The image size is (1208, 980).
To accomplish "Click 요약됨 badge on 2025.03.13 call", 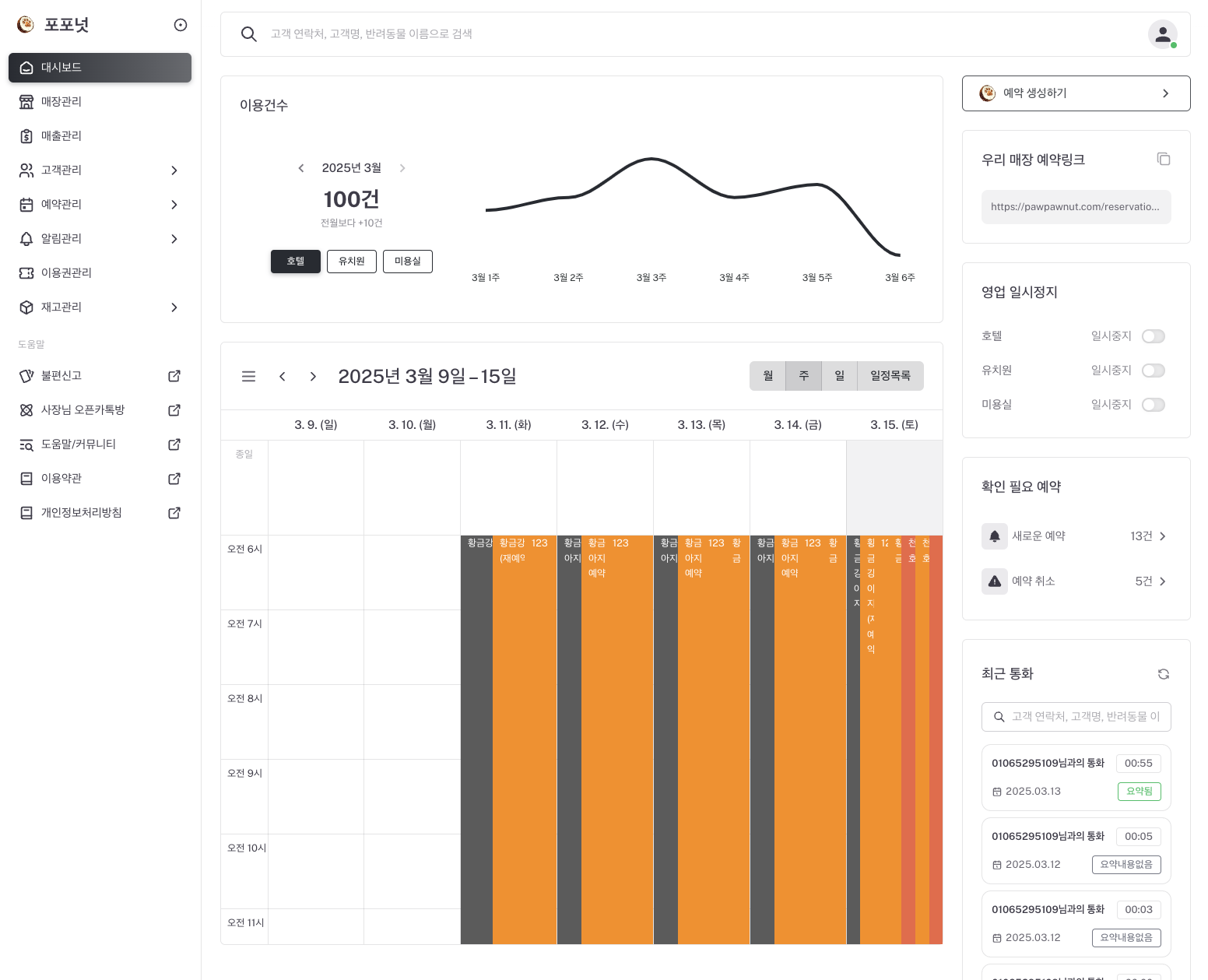I will pyautogui.click(x=1140, y=792).
